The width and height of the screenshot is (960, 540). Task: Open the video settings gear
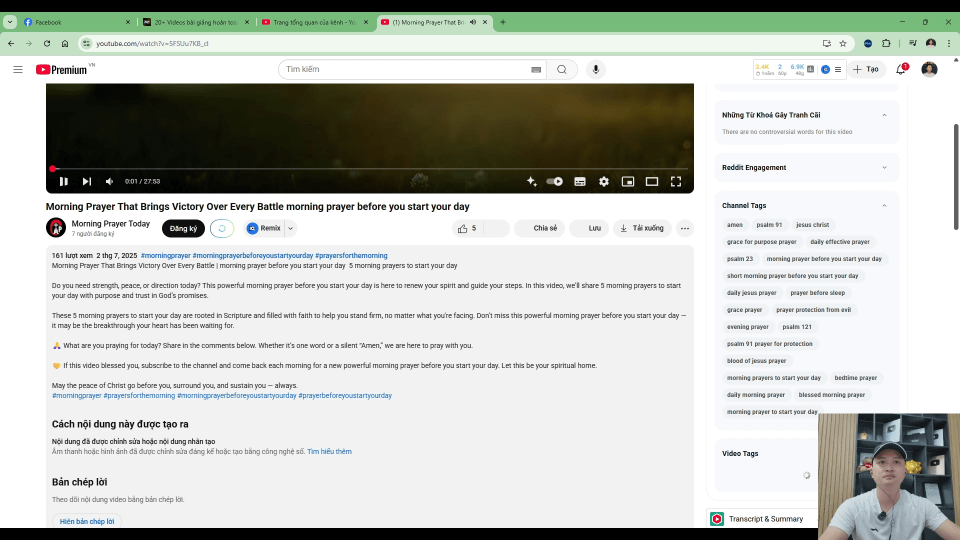point(604,181)
